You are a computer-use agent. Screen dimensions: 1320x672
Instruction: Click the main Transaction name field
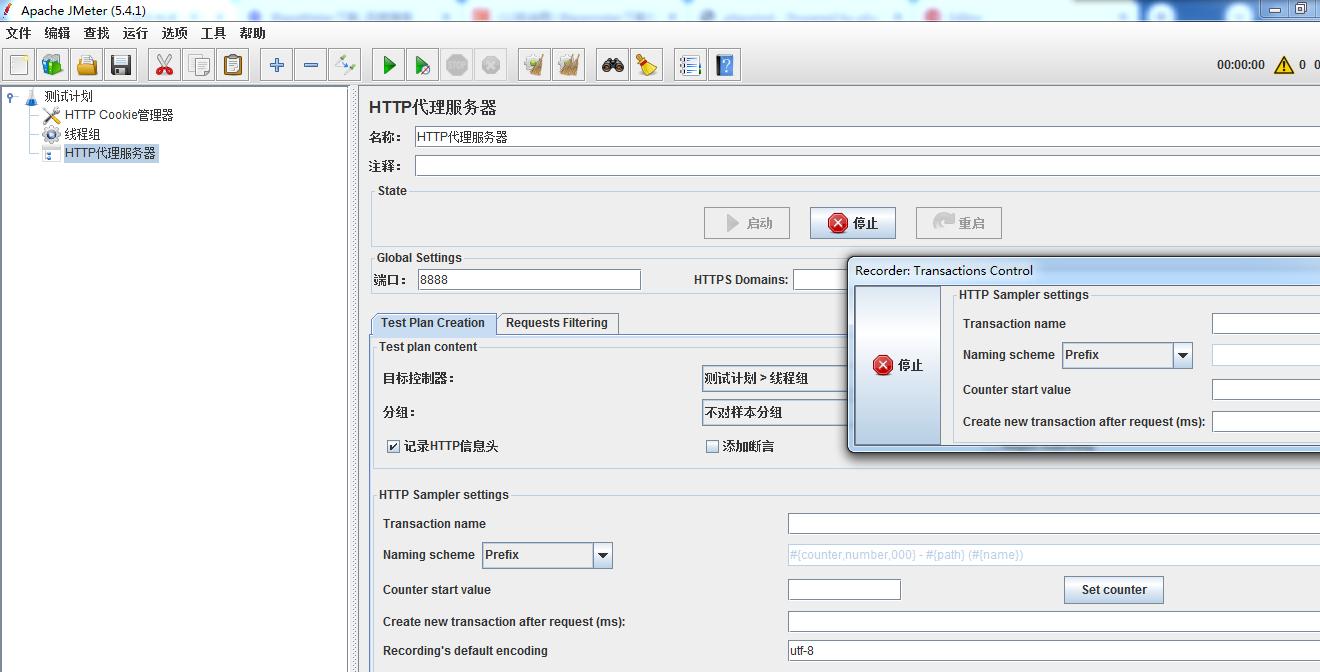click(1054, 524)
